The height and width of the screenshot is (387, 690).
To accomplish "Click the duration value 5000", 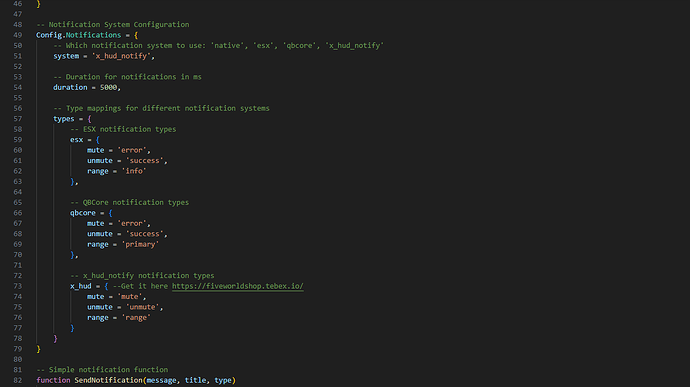I will pos(109,87).
